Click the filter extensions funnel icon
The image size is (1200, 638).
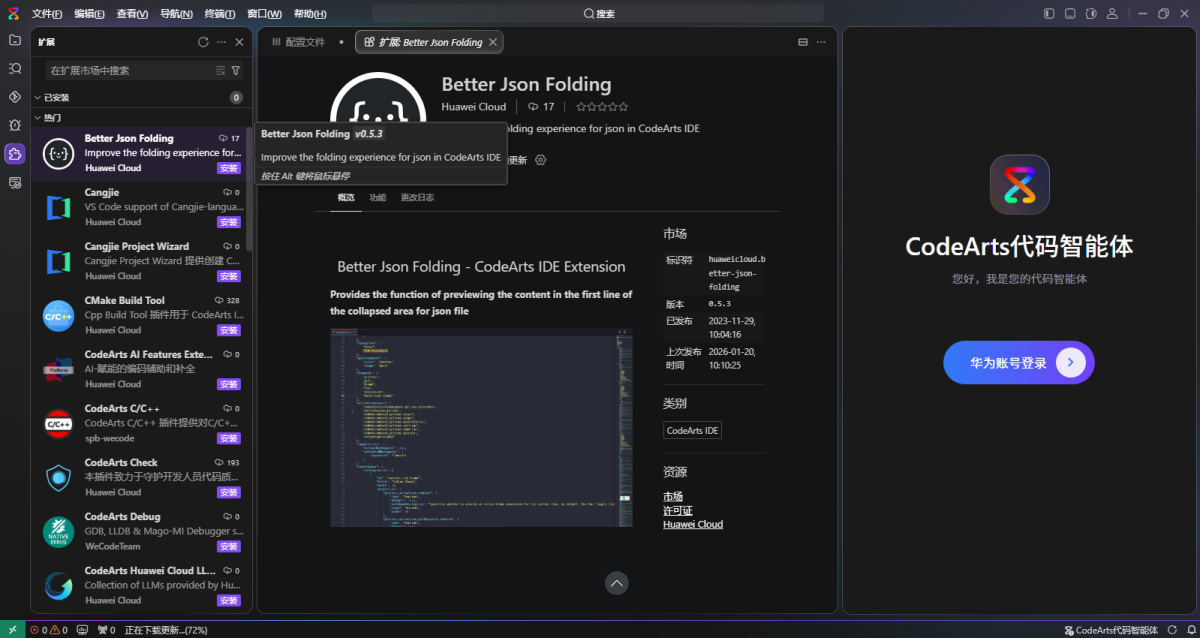[236, 71]
